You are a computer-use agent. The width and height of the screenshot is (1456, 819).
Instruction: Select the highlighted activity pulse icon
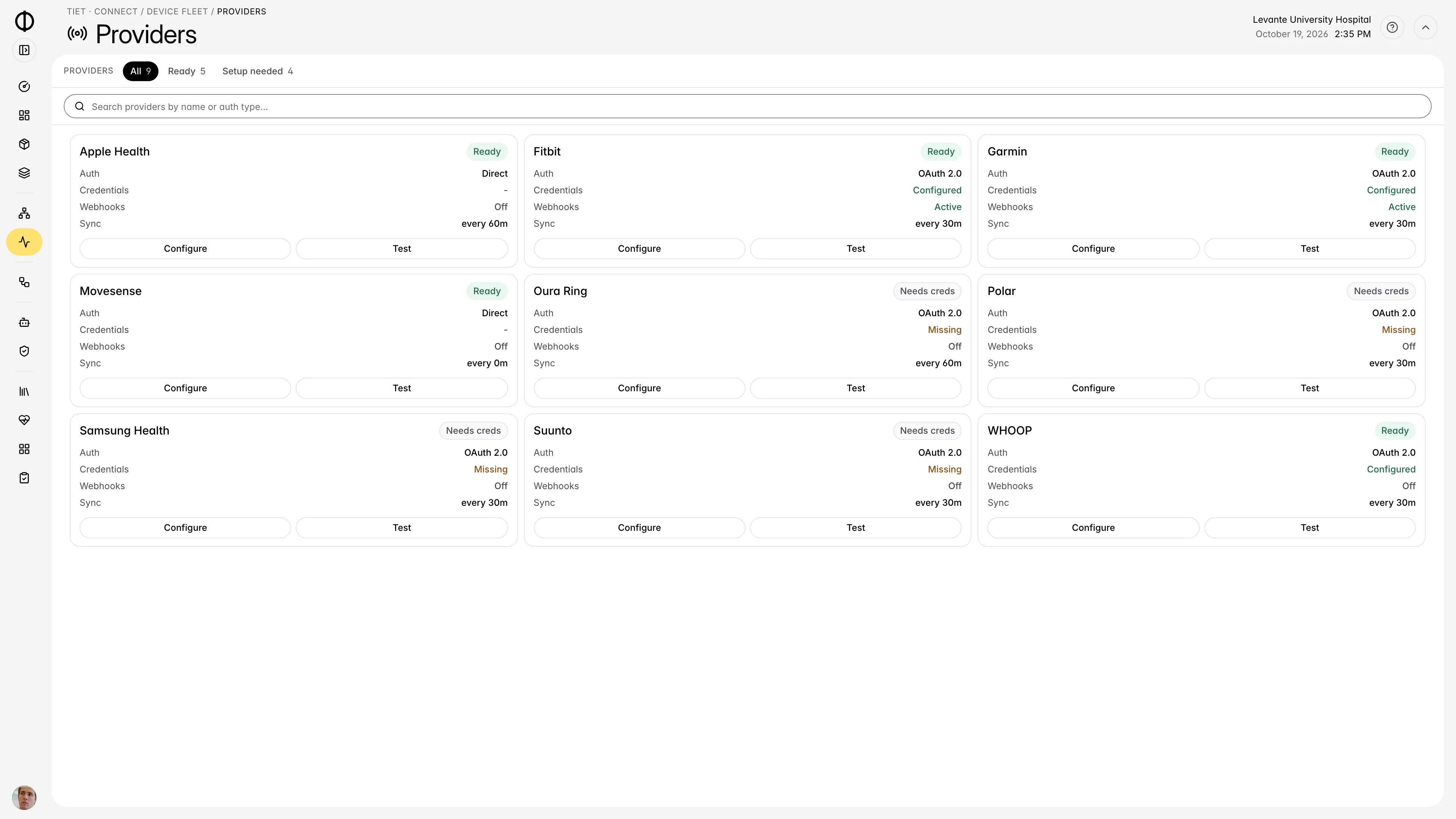click(x=24, y=242)
